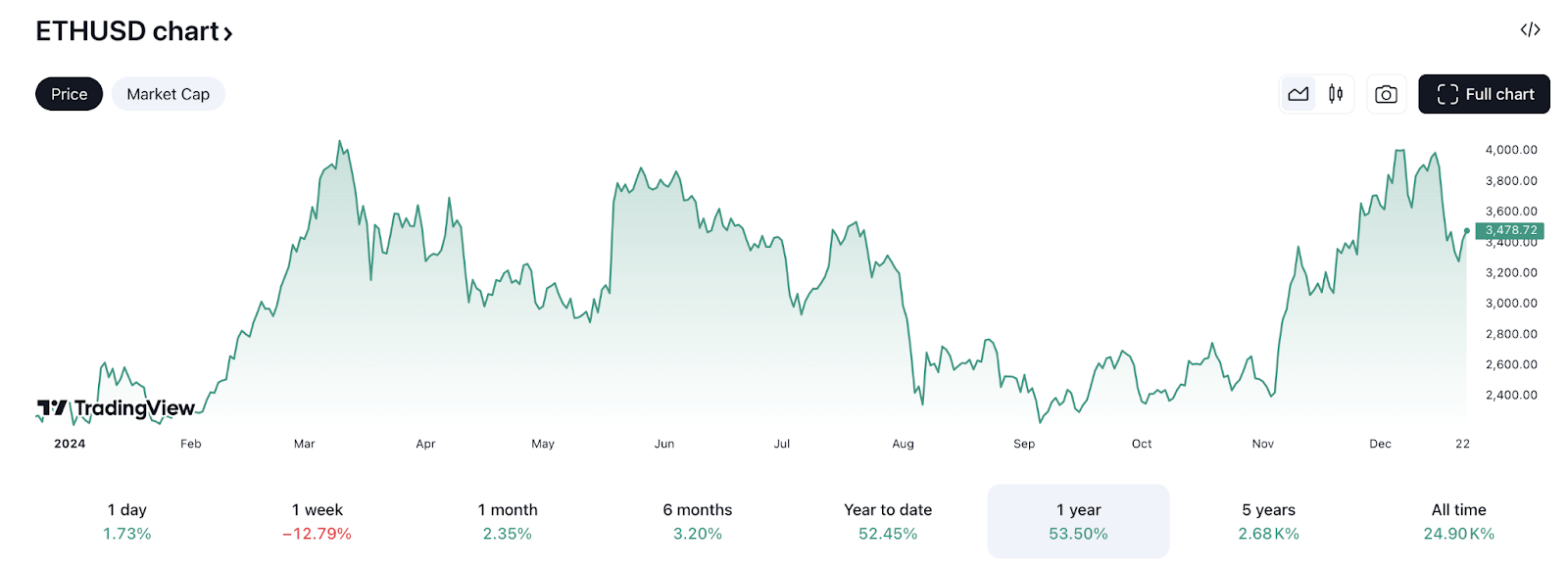Take a chart snapshot with camera icon
The image size is (1568, 569).
point(1386,94)
